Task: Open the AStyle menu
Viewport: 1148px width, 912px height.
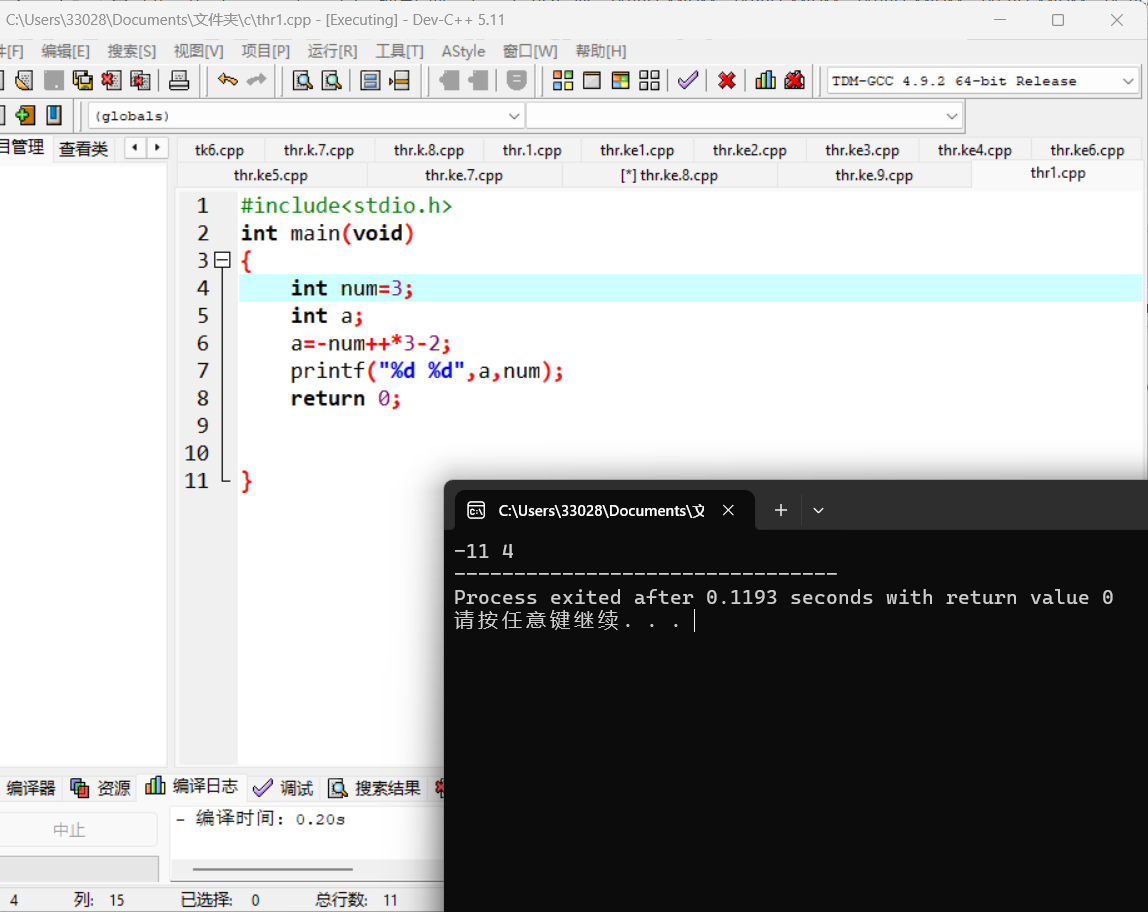Action: click(463, 51)
